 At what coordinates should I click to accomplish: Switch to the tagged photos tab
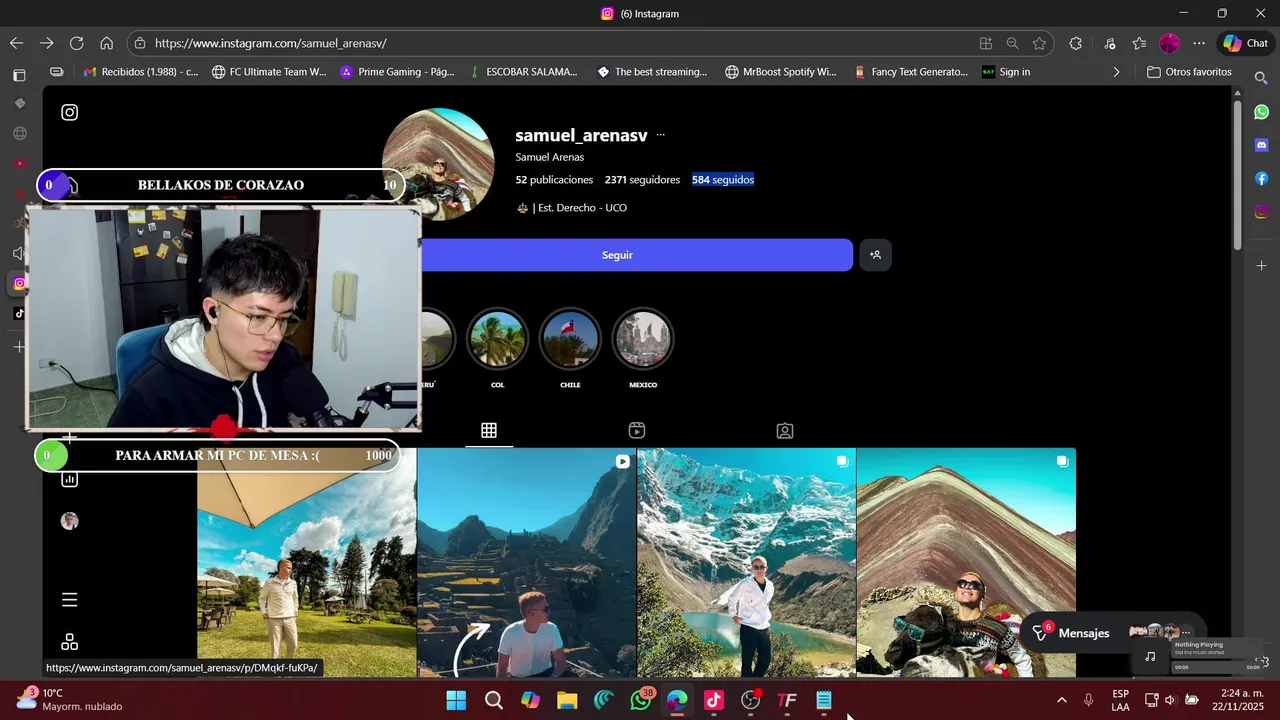(785, 431)
